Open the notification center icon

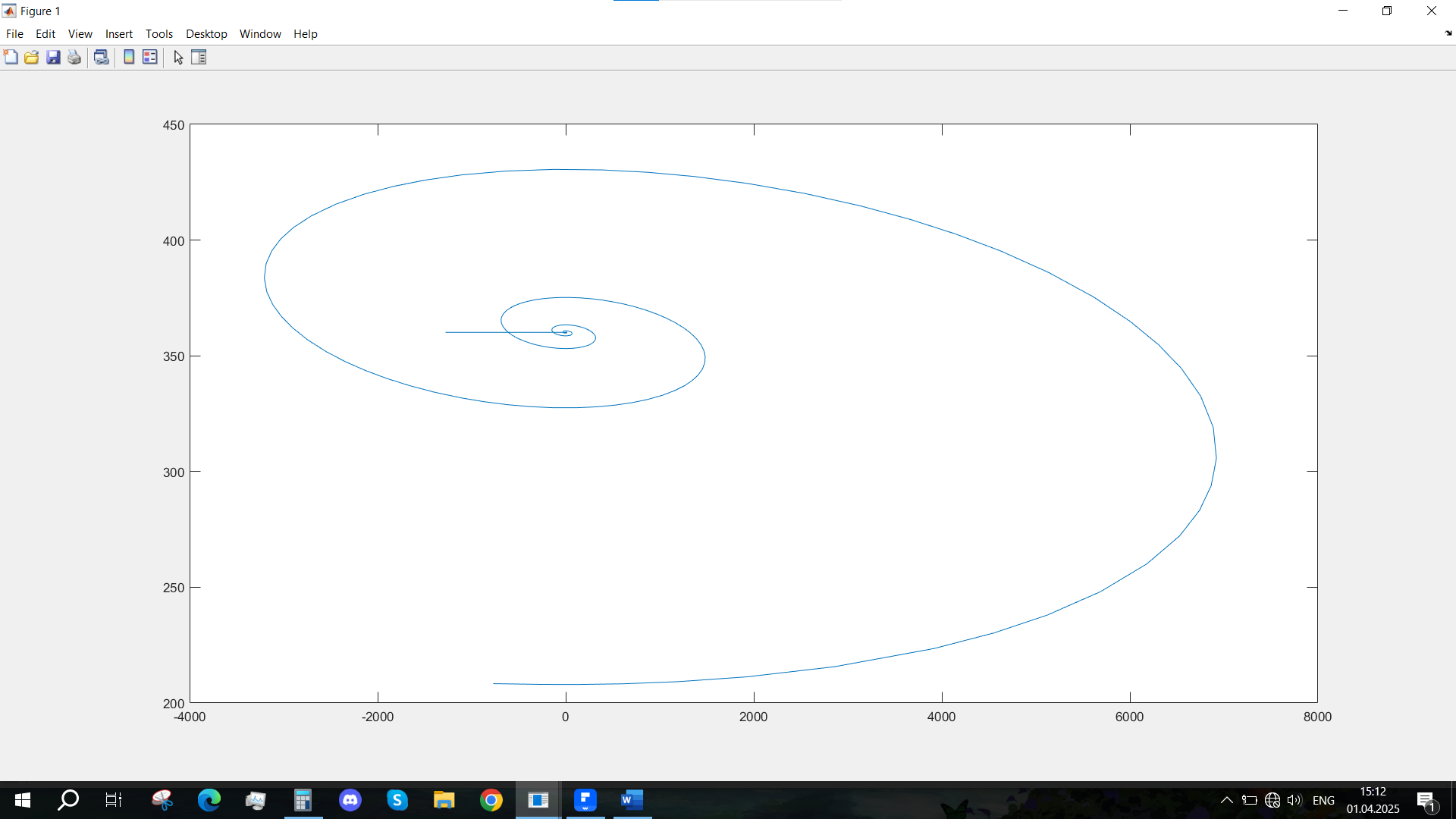point(1426,800)
